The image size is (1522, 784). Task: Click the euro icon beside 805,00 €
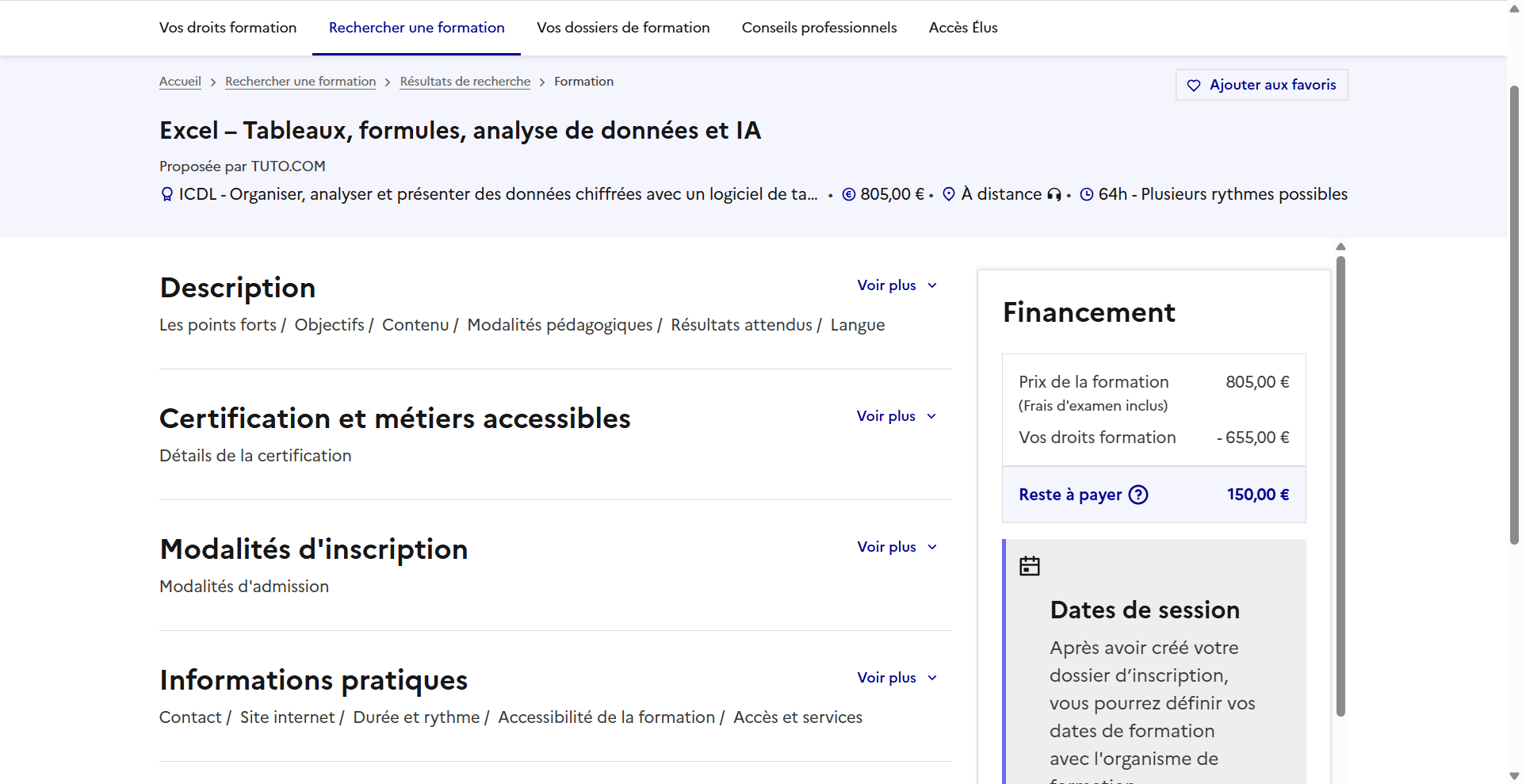tap(849, 194)
